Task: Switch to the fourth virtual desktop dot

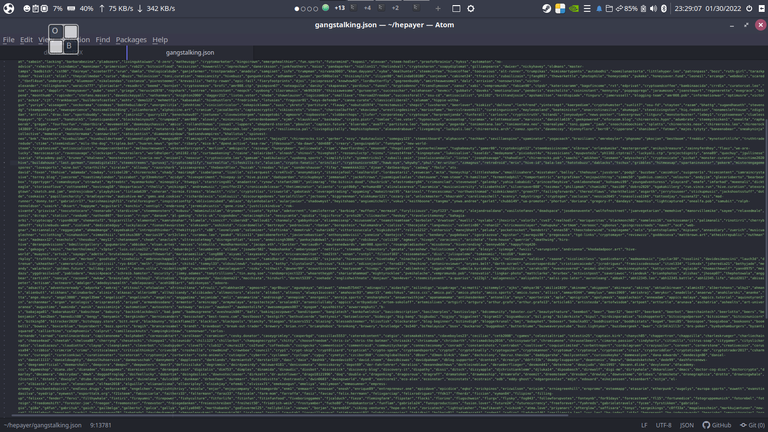Action: tap(316, 9)
